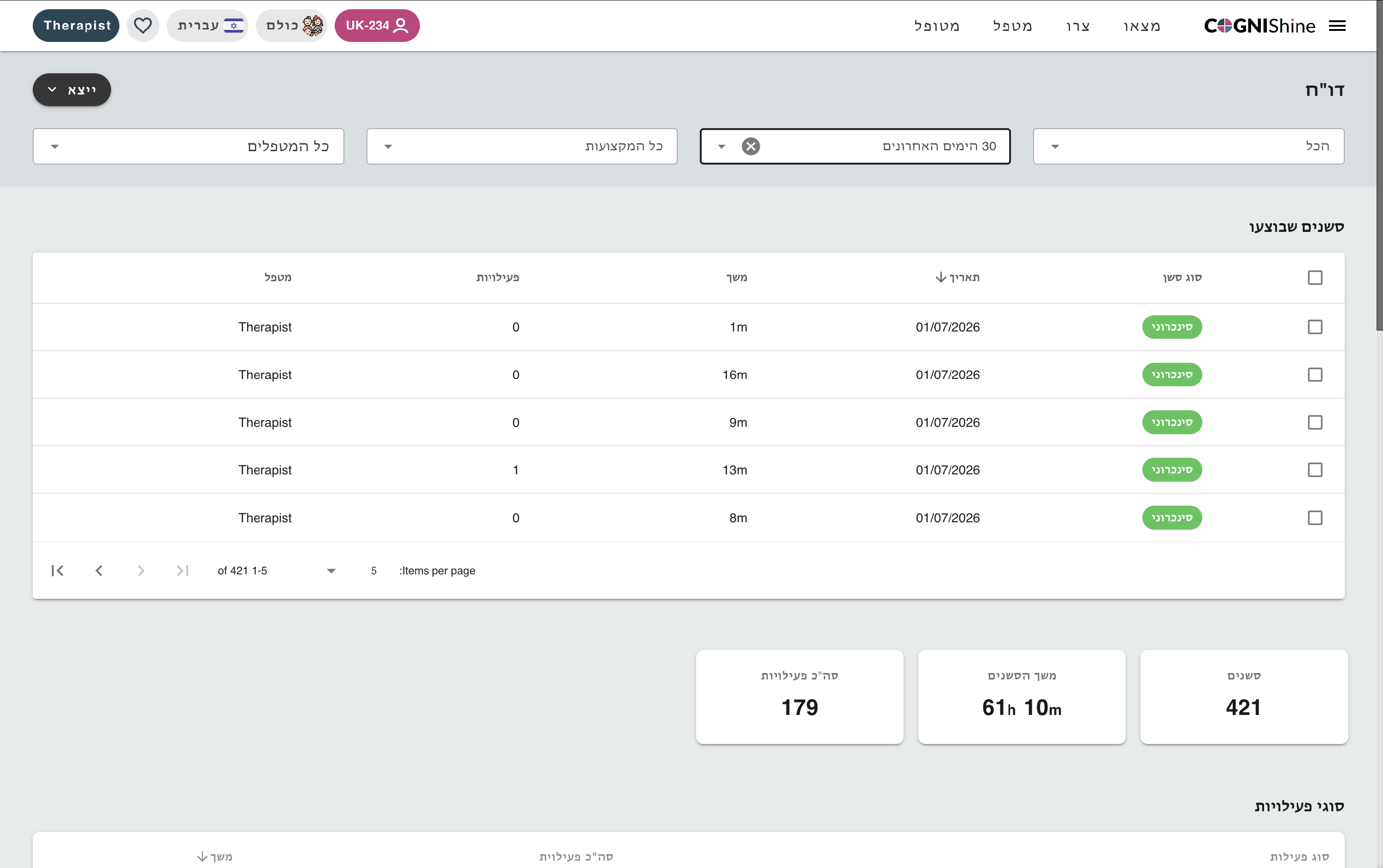Sort by the תאריך date column arrow
This screenshot has height=868, width=1383.
click(x=940, y=278)
